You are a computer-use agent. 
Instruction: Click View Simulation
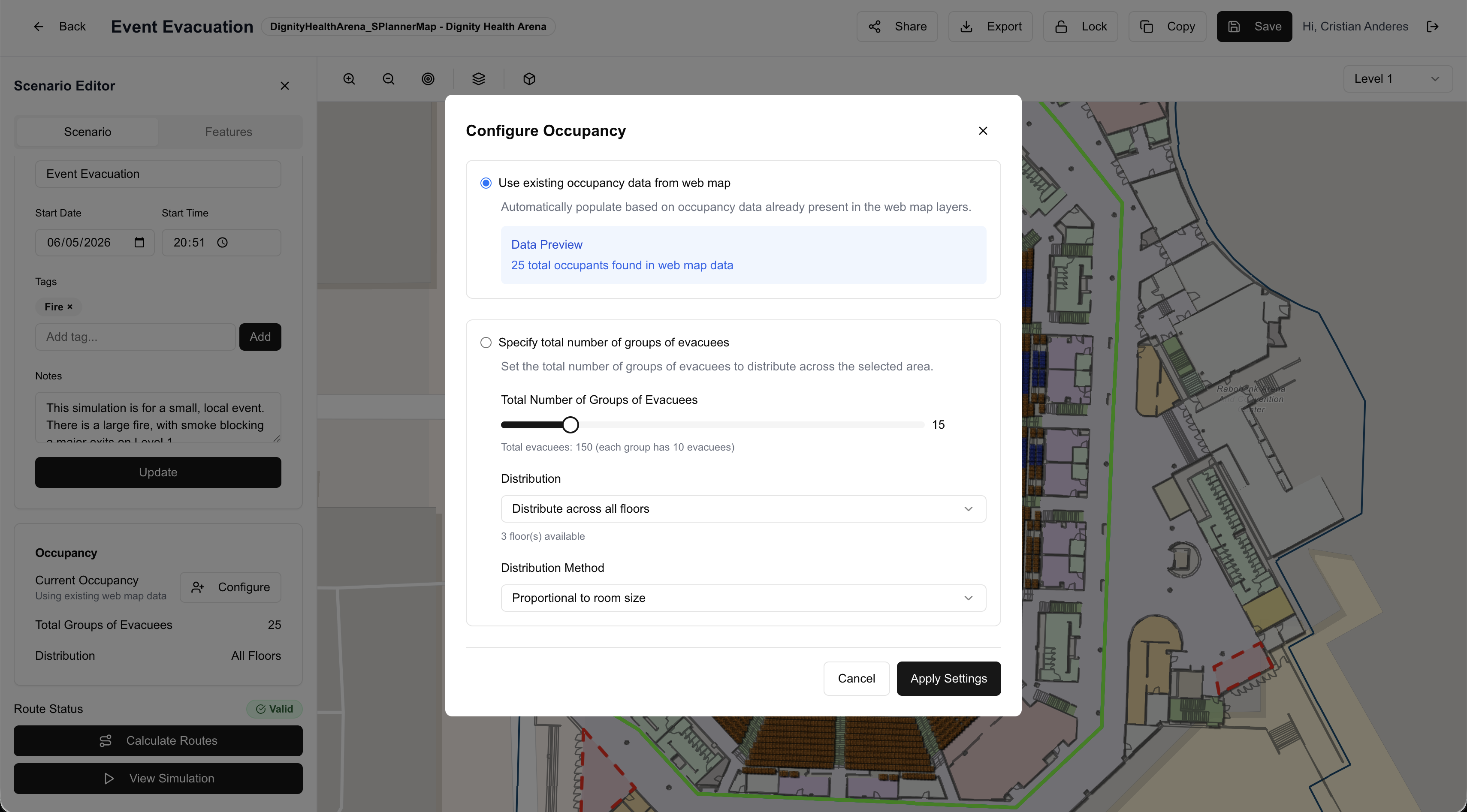[x=158, y=779]
